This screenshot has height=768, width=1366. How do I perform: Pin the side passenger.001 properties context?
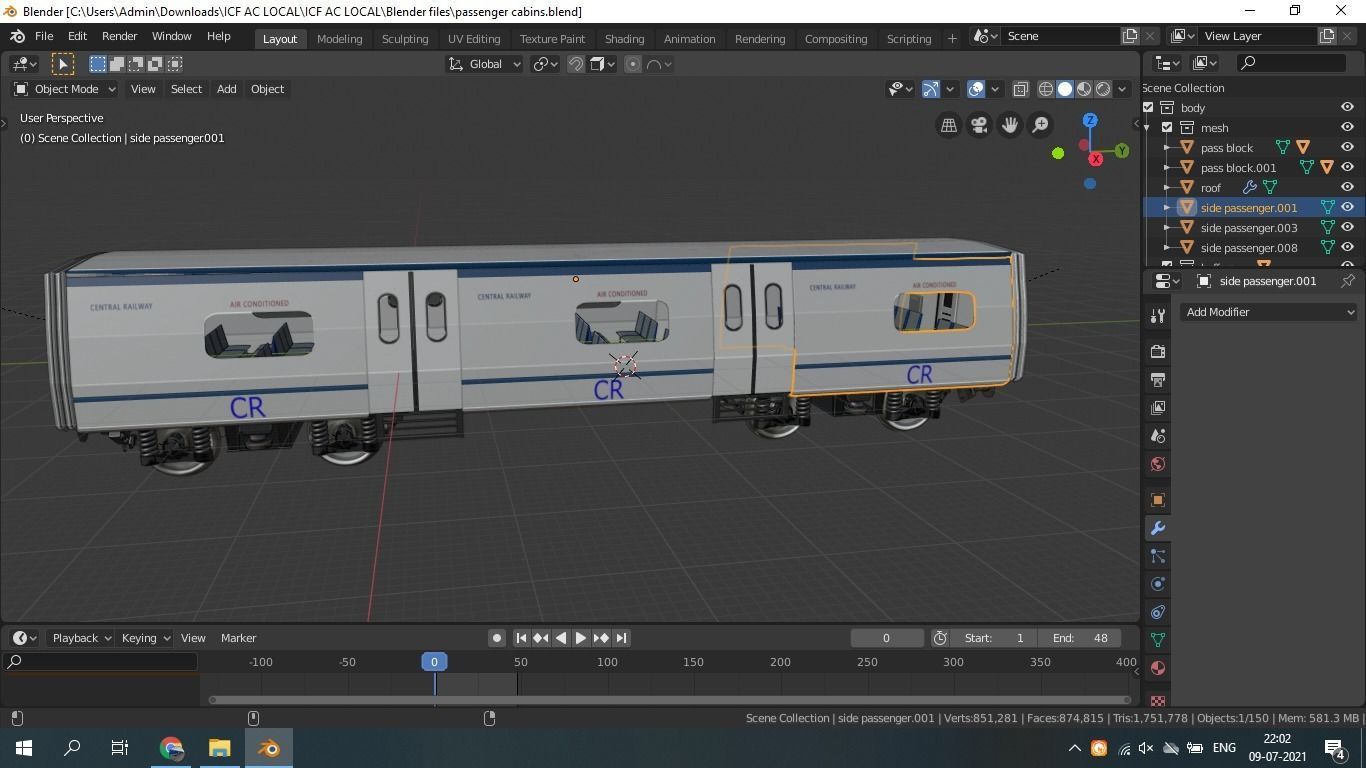pos(1347,281)
